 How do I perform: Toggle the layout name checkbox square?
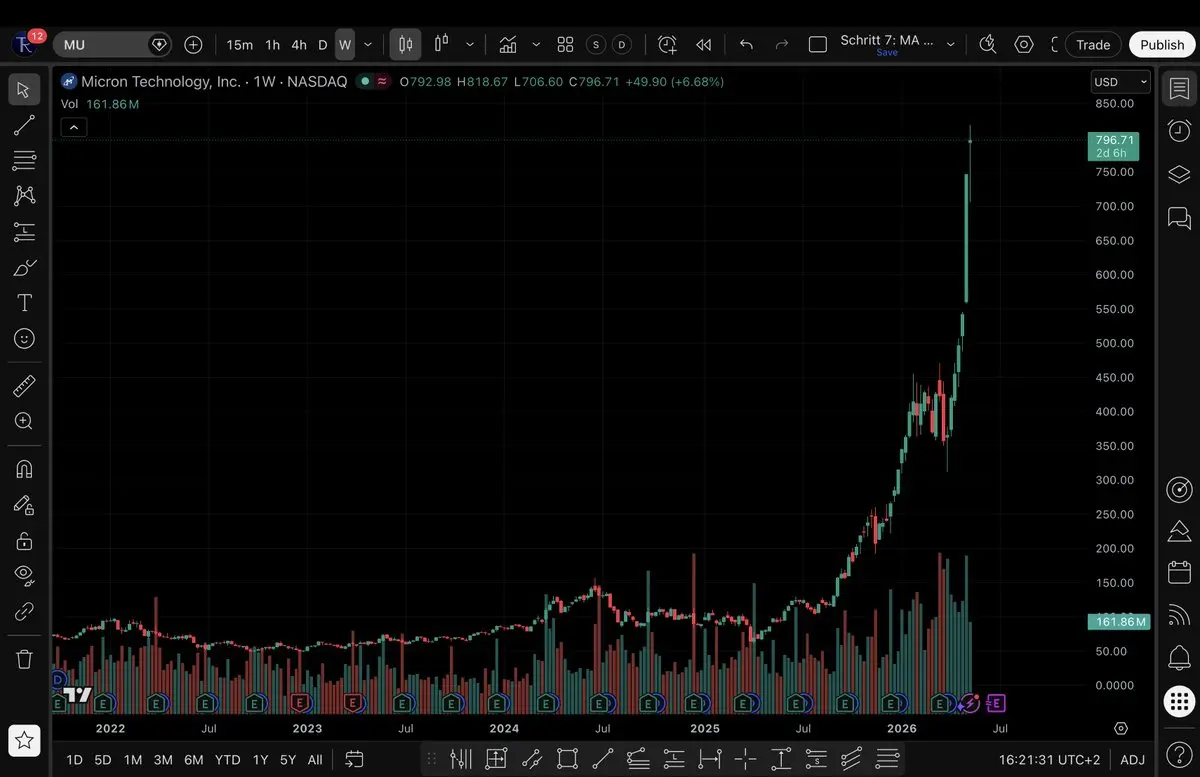pyautogui.click(x=818, y=45)
